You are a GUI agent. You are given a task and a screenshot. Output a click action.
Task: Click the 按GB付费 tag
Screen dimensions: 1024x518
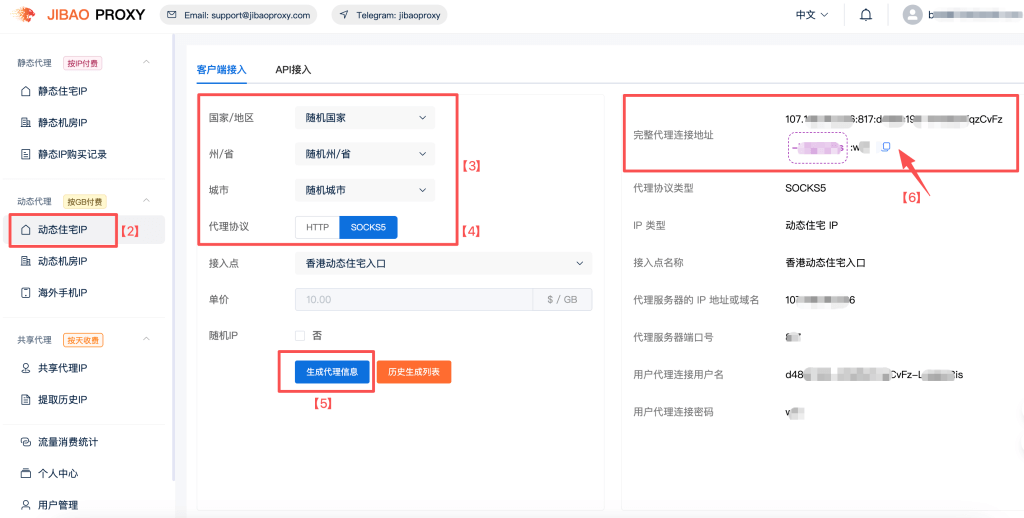tap(85, 201)
